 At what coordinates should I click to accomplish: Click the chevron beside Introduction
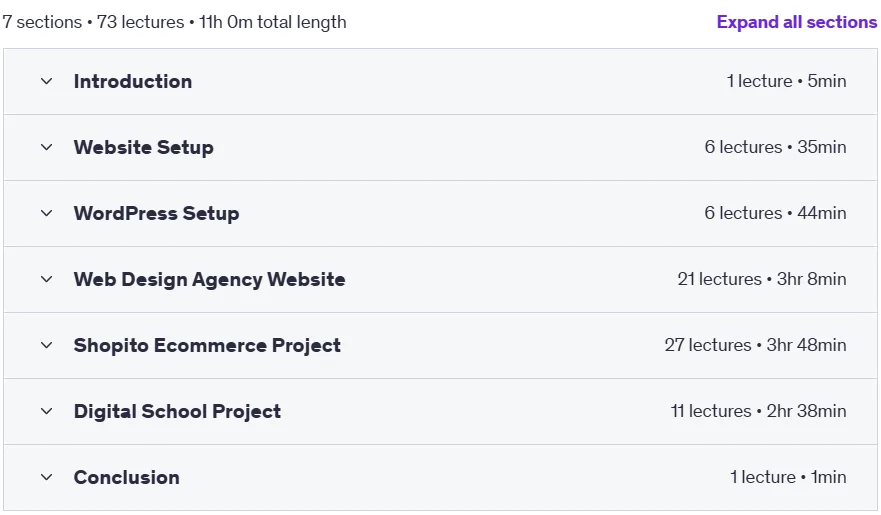pos(47,81)
